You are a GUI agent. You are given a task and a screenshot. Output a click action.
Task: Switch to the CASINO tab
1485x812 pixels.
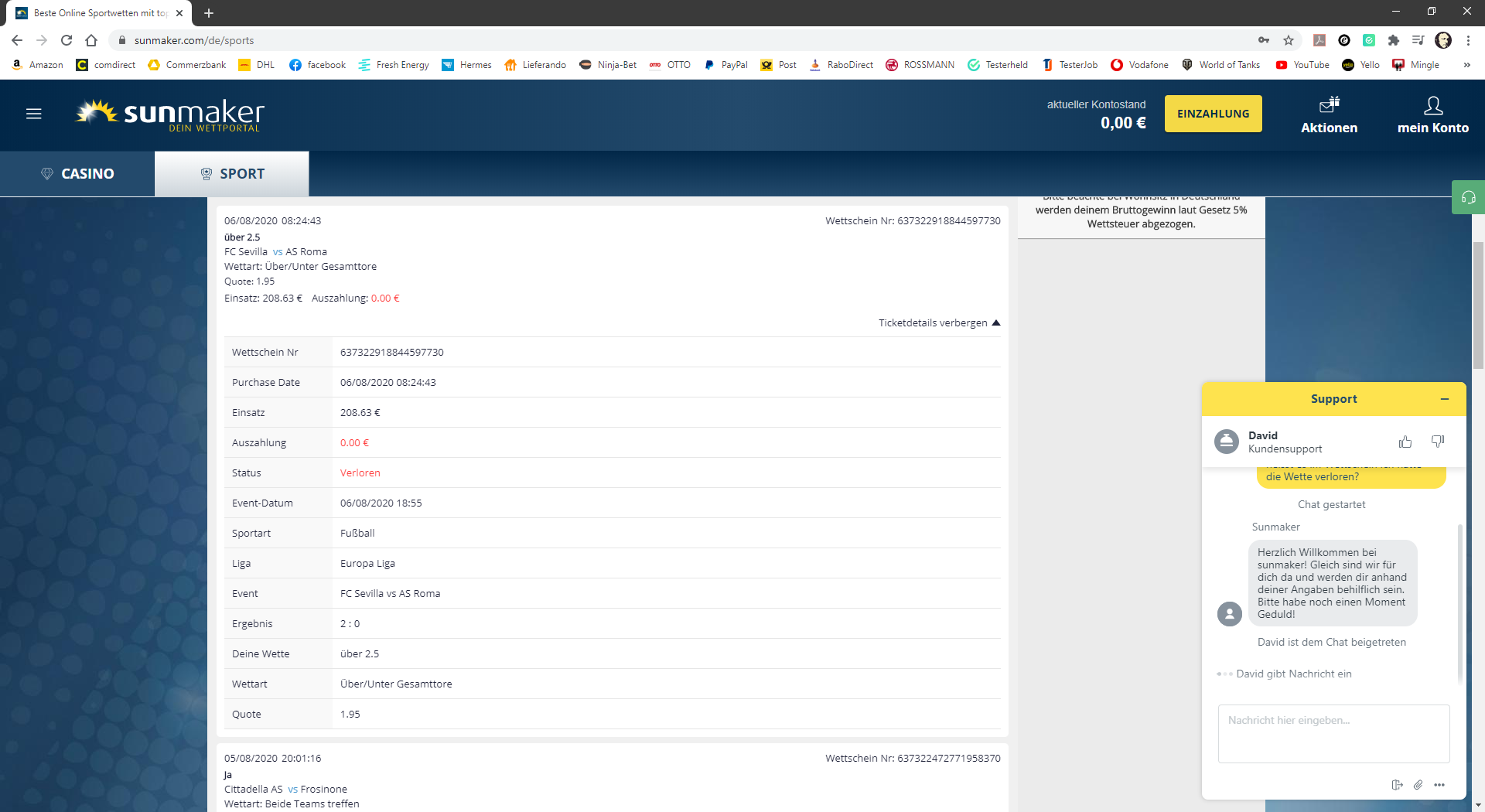coord(77,174)
